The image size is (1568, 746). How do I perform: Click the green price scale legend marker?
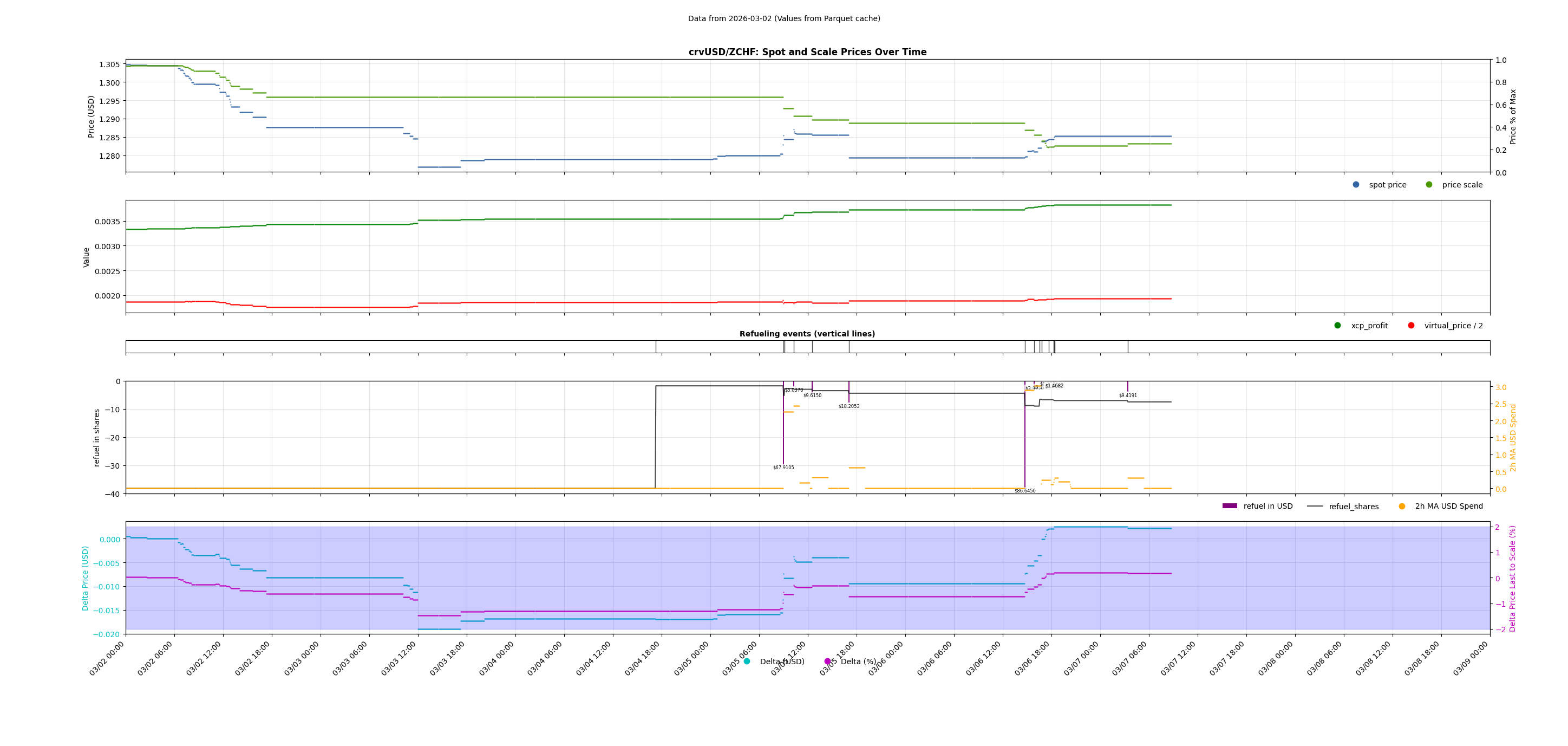tap(1429, 185)
